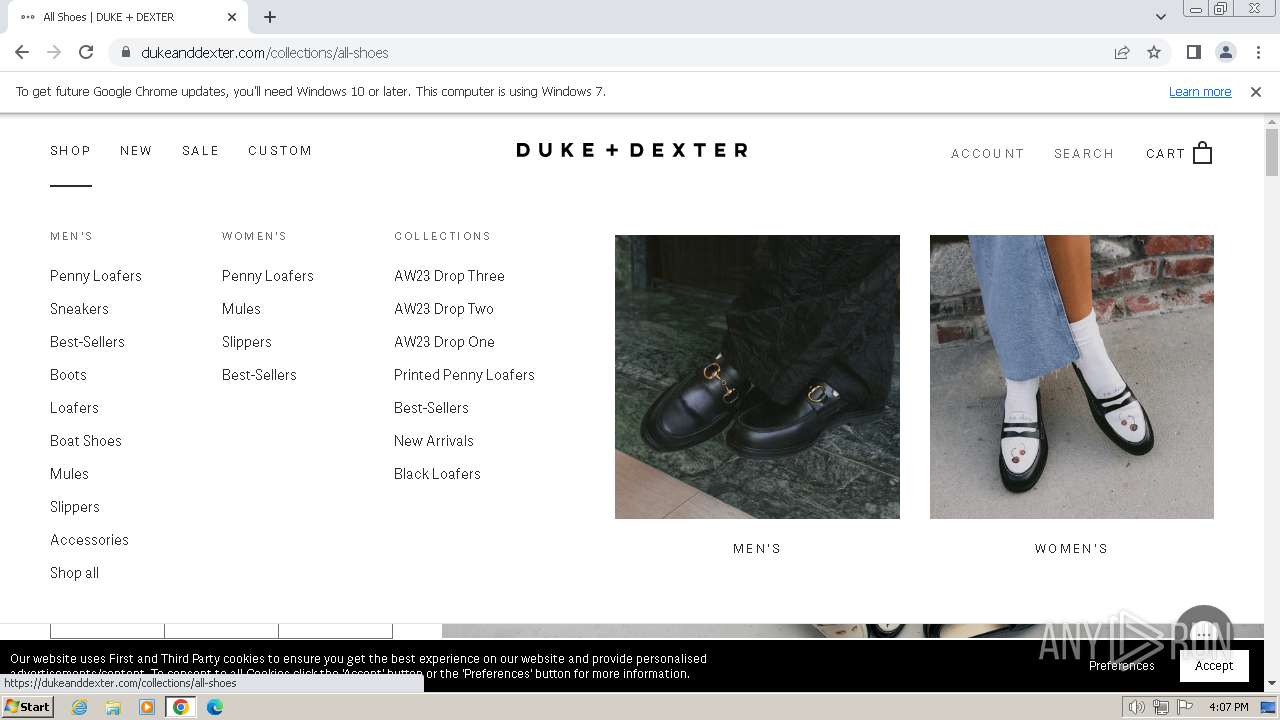Click the Women's shoes promo image
This screenshot has width=1280, height=720.
coord(1072,377)
